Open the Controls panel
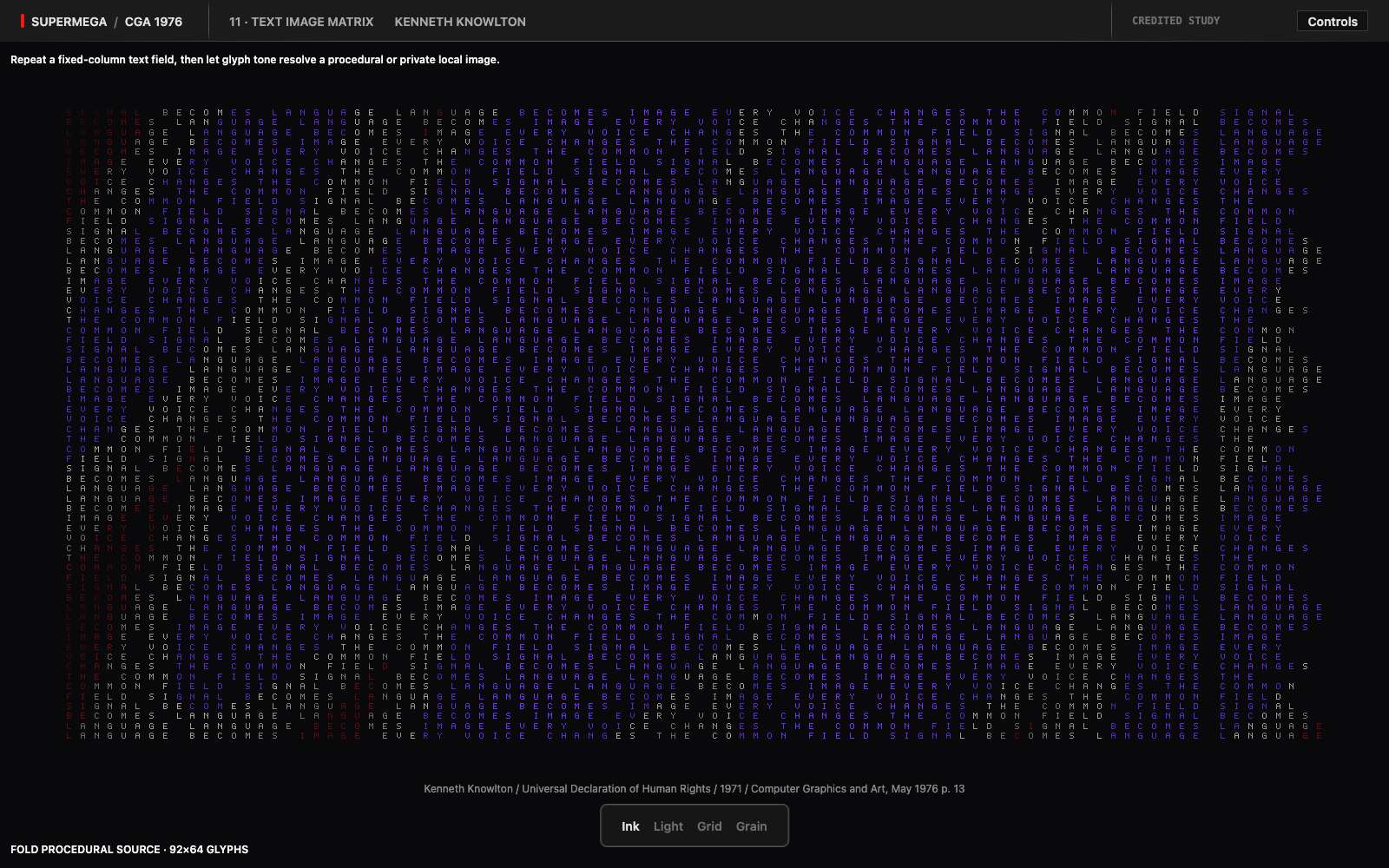 (x=1332, y=22)
